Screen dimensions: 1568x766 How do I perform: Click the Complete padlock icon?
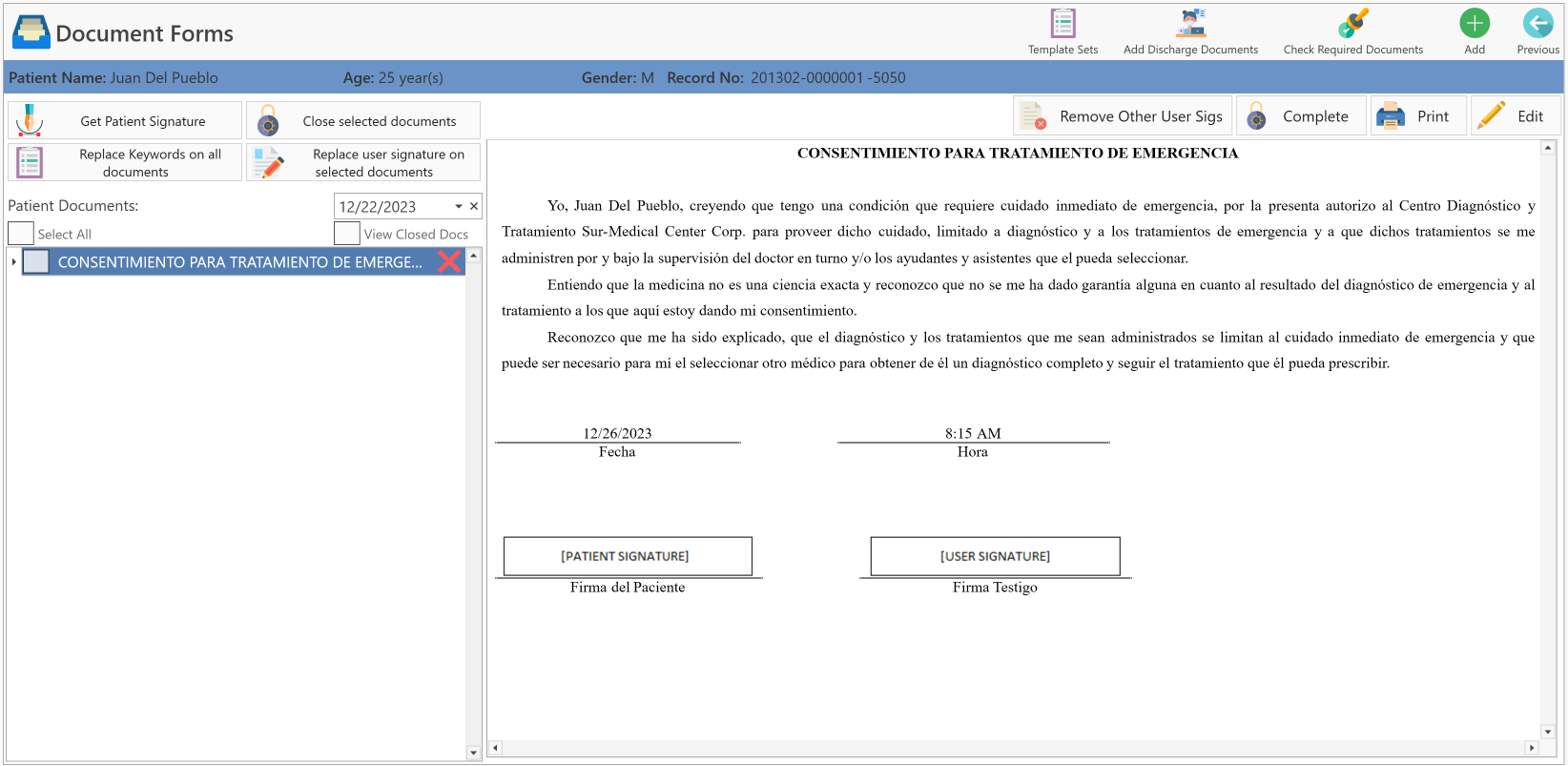tap(1256, 116)
